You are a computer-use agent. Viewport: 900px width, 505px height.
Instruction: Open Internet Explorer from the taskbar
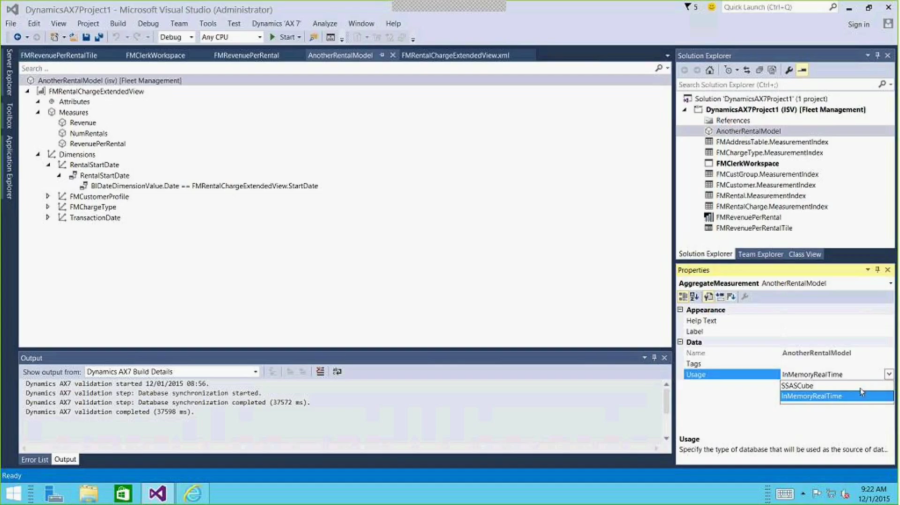192,493
